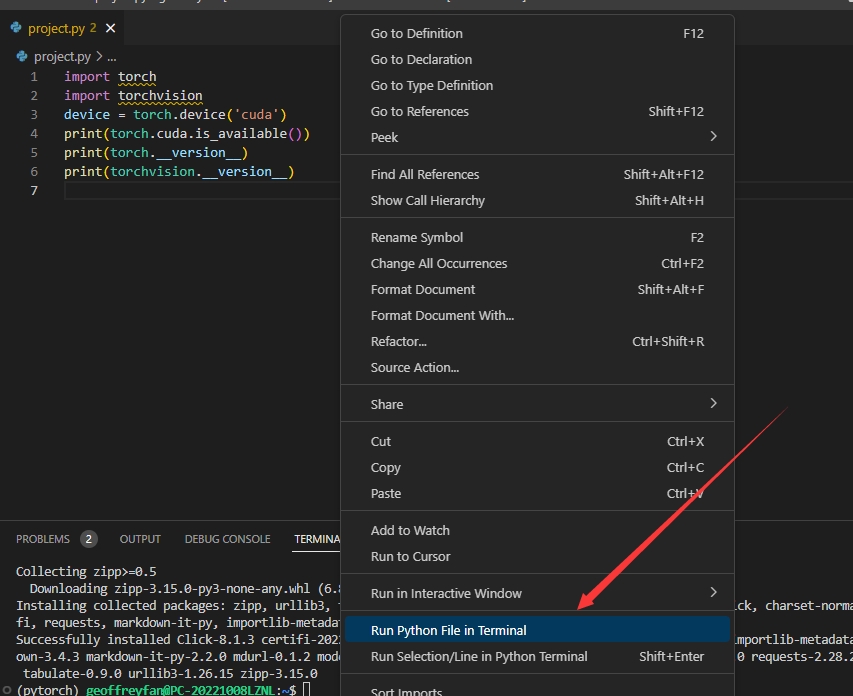Click line number 7 in the editor gutter
The image size is (853, 696).
tap(34, 190)
